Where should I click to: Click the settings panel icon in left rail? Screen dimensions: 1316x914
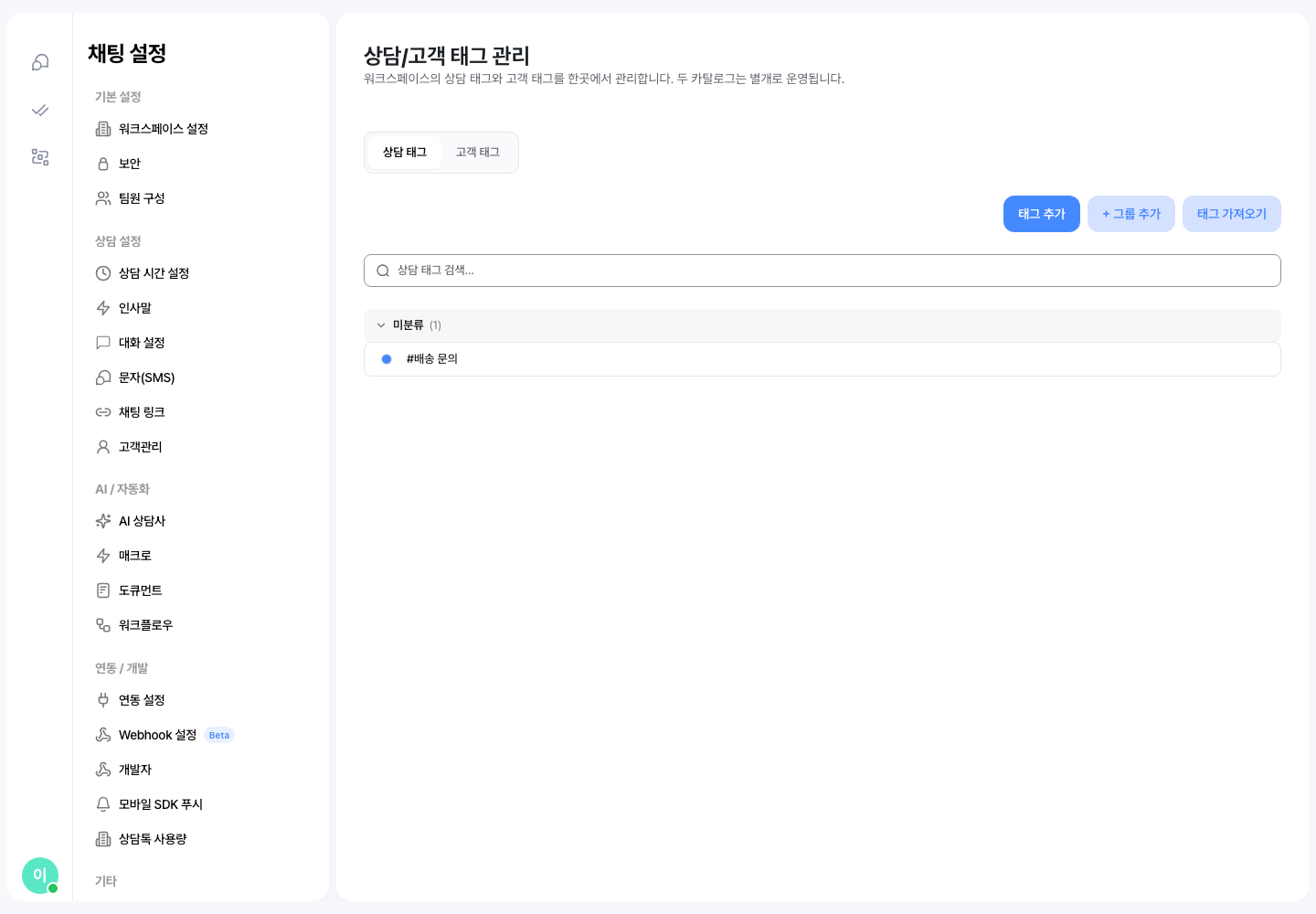click(x=40, y=157)
